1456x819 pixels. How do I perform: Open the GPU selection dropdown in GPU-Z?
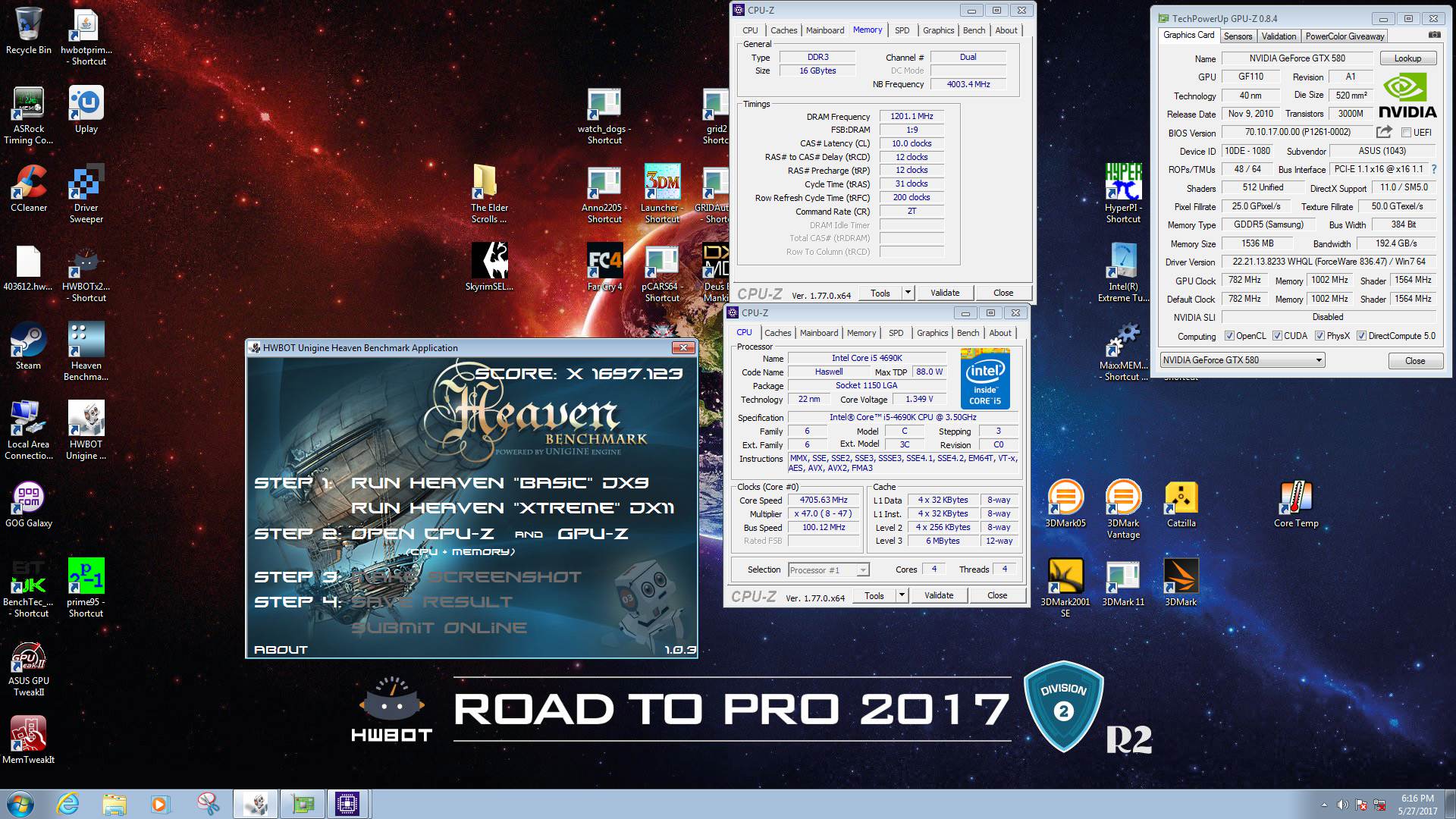pos(1242,360)
